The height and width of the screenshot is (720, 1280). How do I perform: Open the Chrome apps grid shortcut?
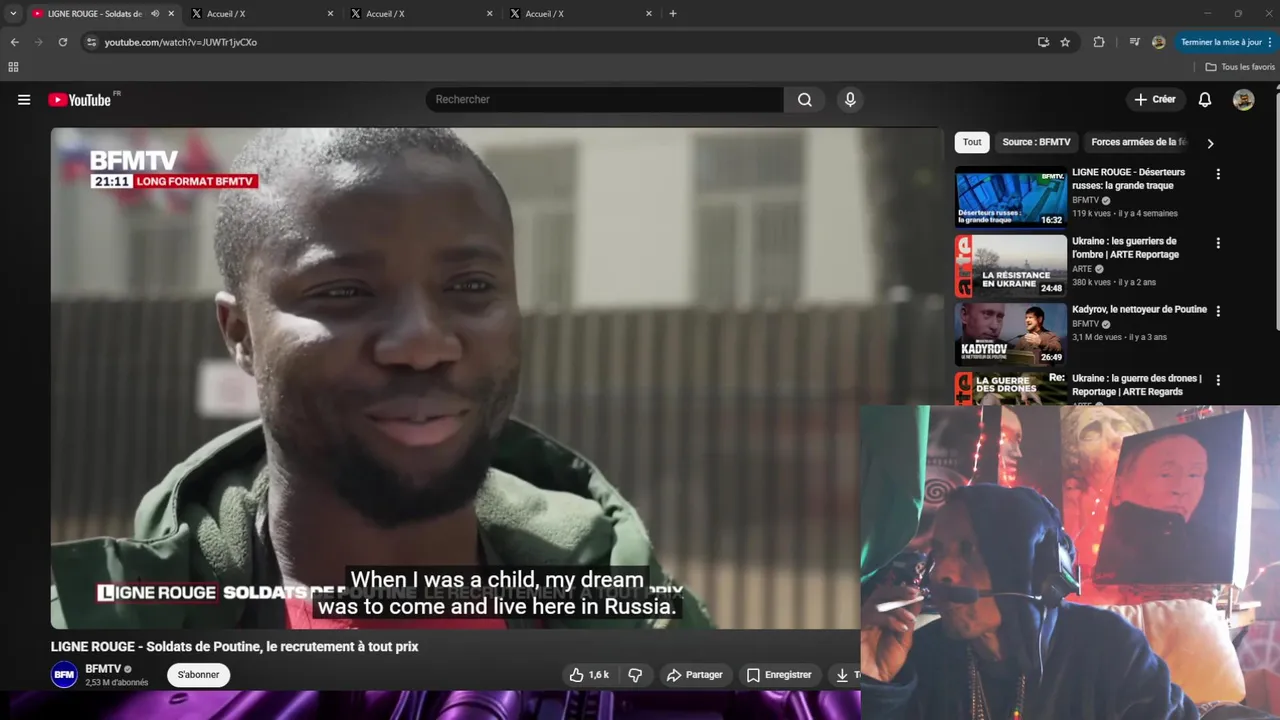click(x=13, y=67)
